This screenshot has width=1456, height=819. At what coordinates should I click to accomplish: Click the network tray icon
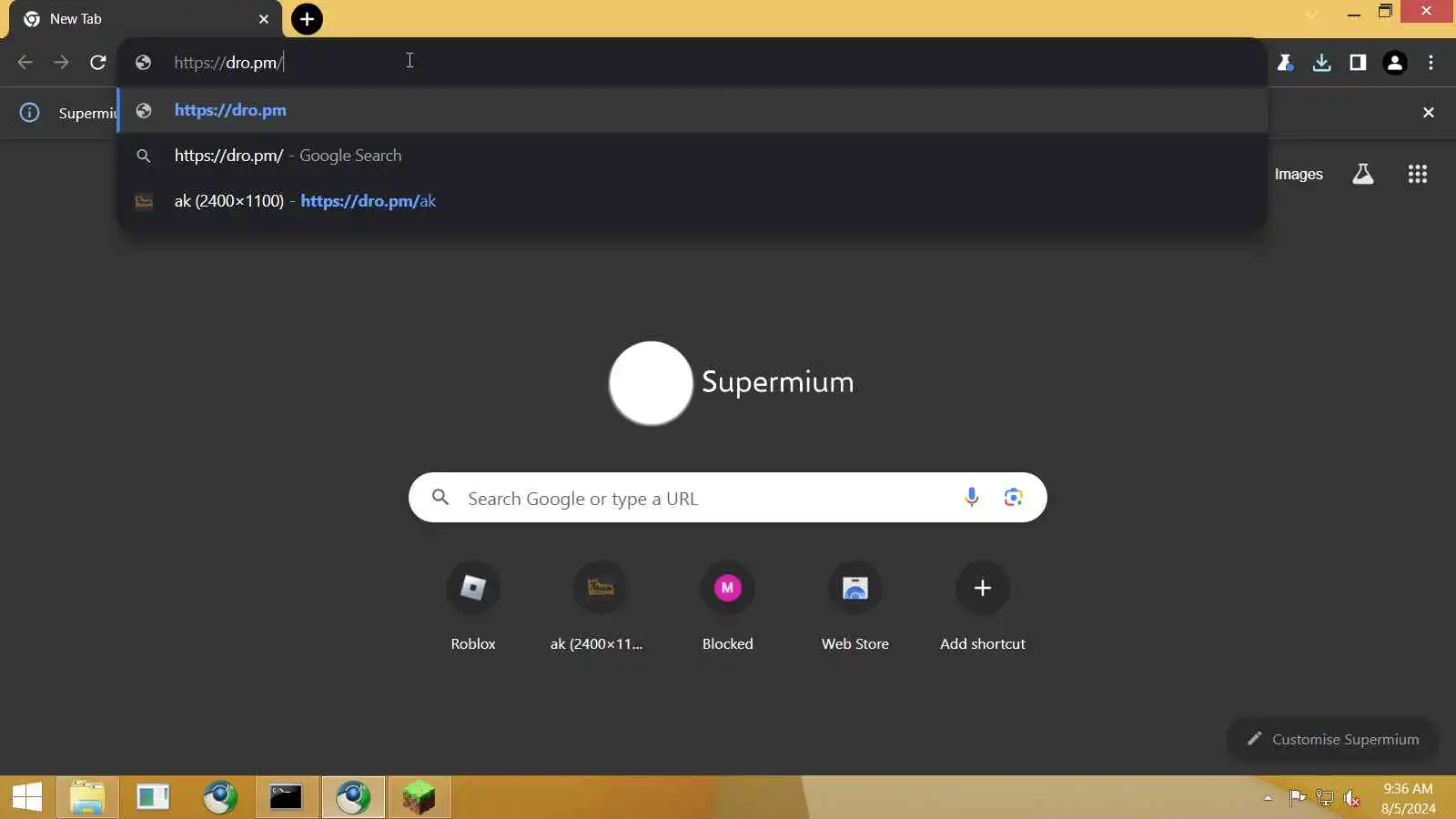pyautogui.click(x=1325, y=798)
